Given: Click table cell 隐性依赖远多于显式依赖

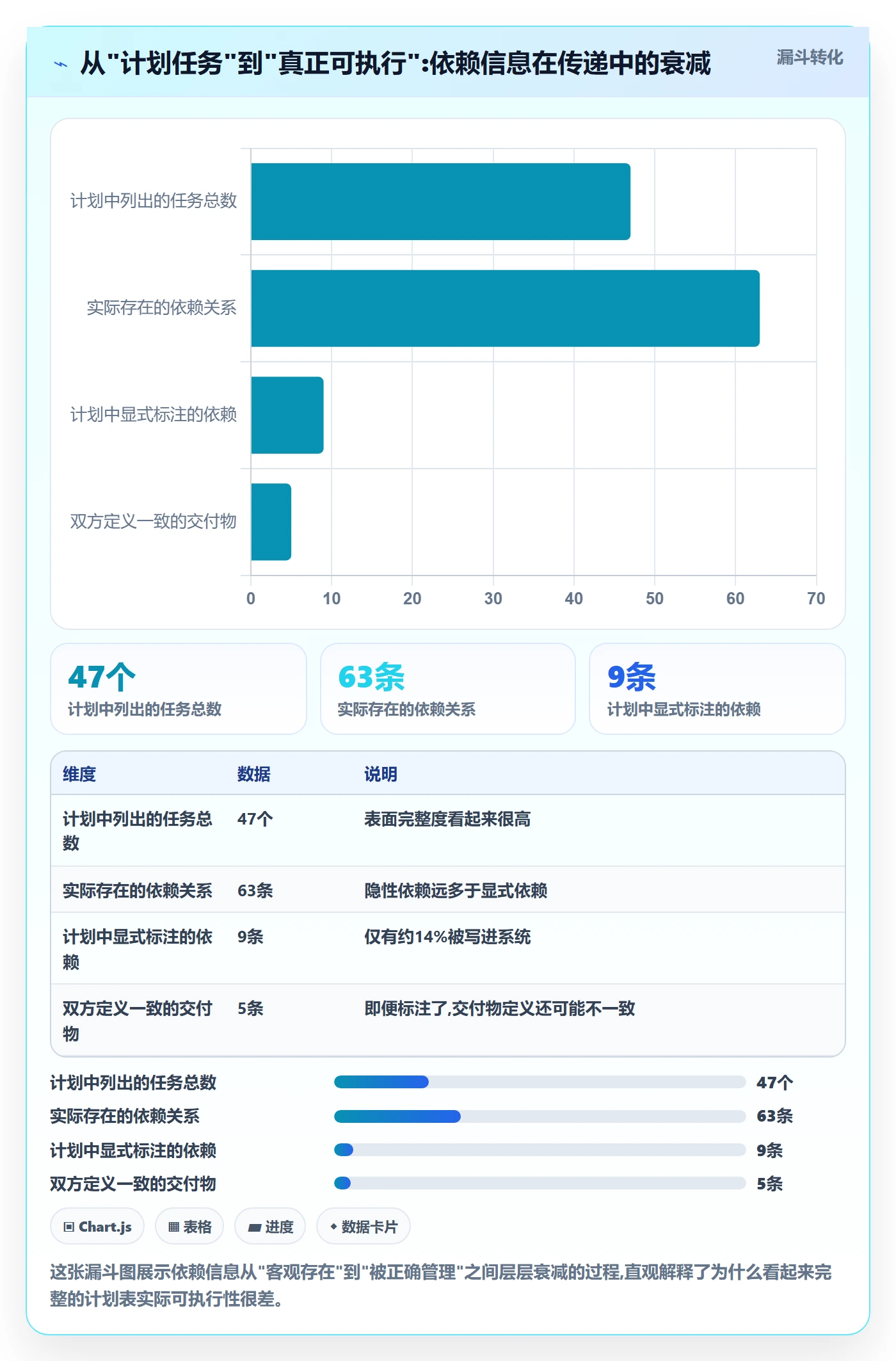Looking at the screenshot, I should (x=456, y=890).
